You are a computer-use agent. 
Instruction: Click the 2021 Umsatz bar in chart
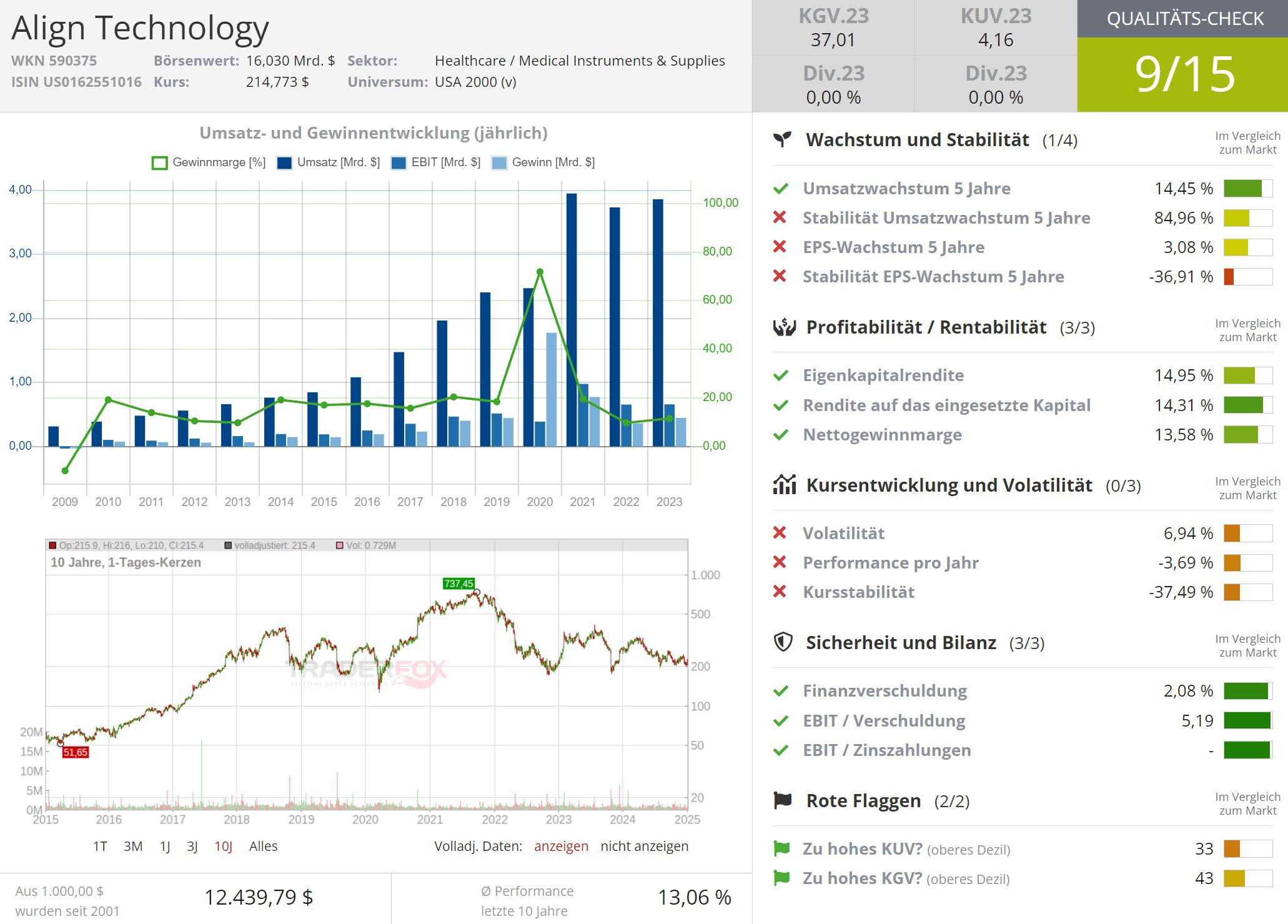(572, 319)
